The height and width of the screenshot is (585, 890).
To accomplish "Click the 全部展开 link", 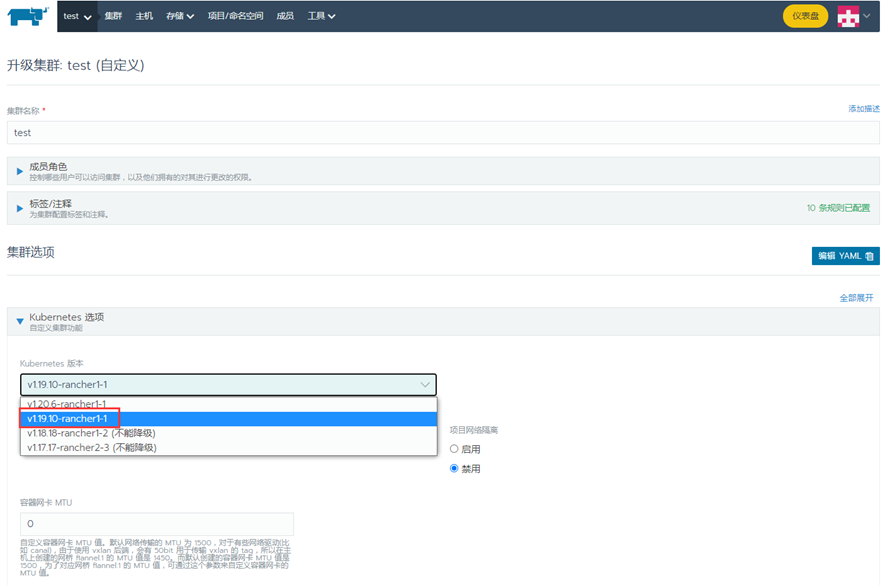I will (856, 298).
